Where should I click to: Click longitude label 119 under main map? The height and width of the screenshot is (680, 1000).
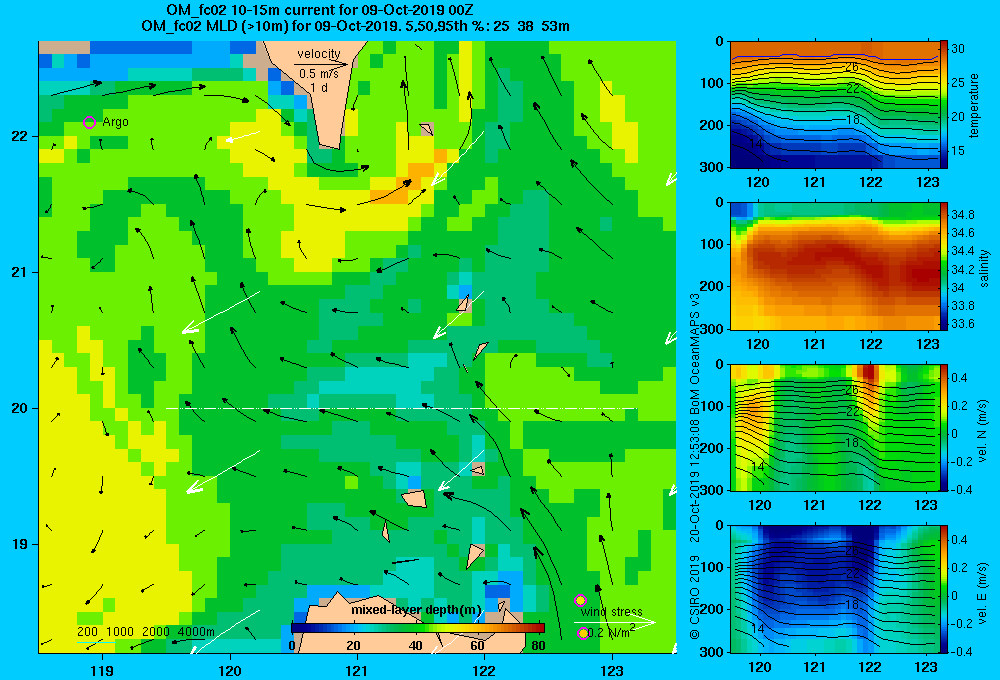[103, 670]
